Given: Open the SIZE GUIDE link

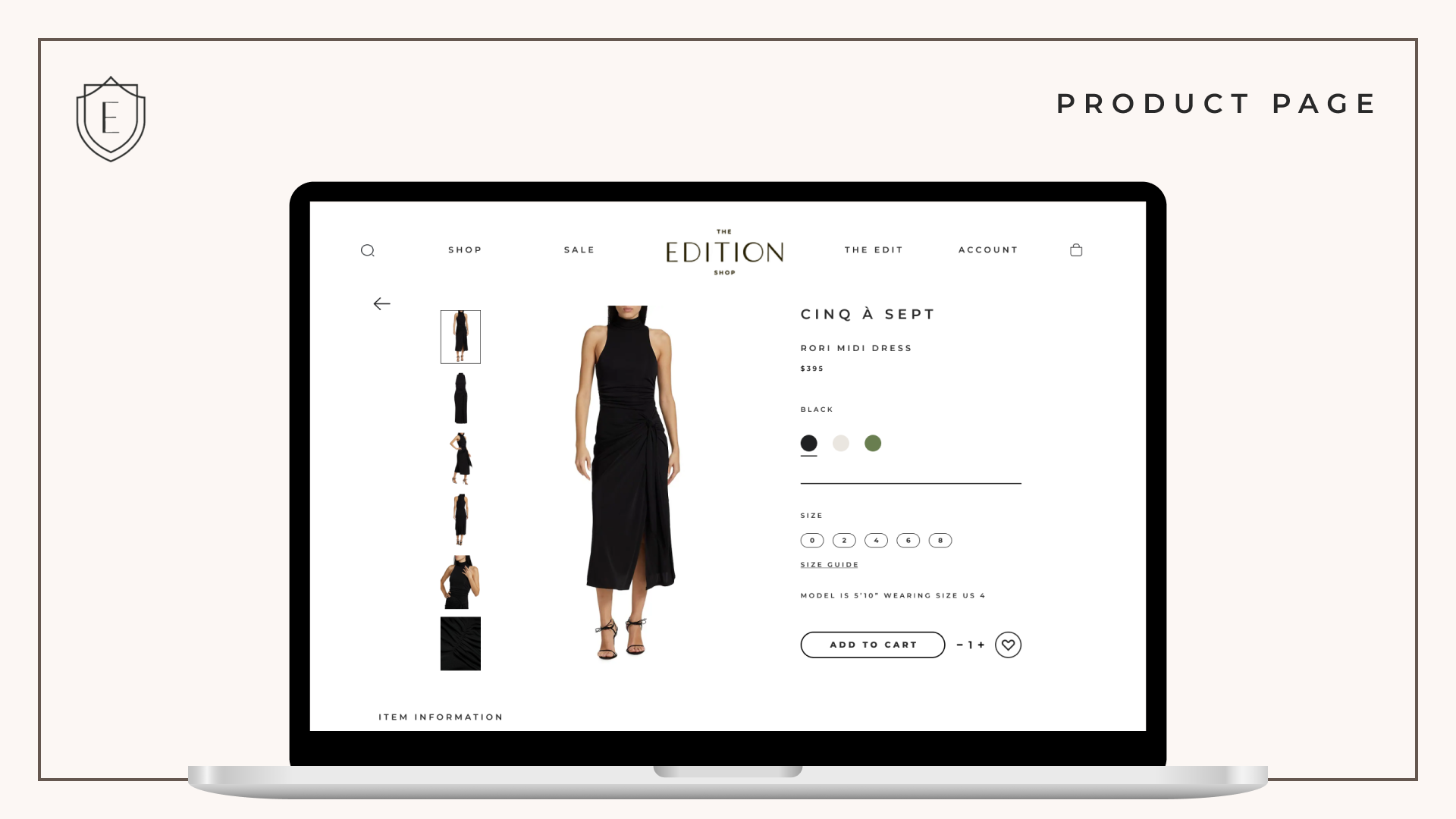Looking at the screenshot, I should coord(830,565).
